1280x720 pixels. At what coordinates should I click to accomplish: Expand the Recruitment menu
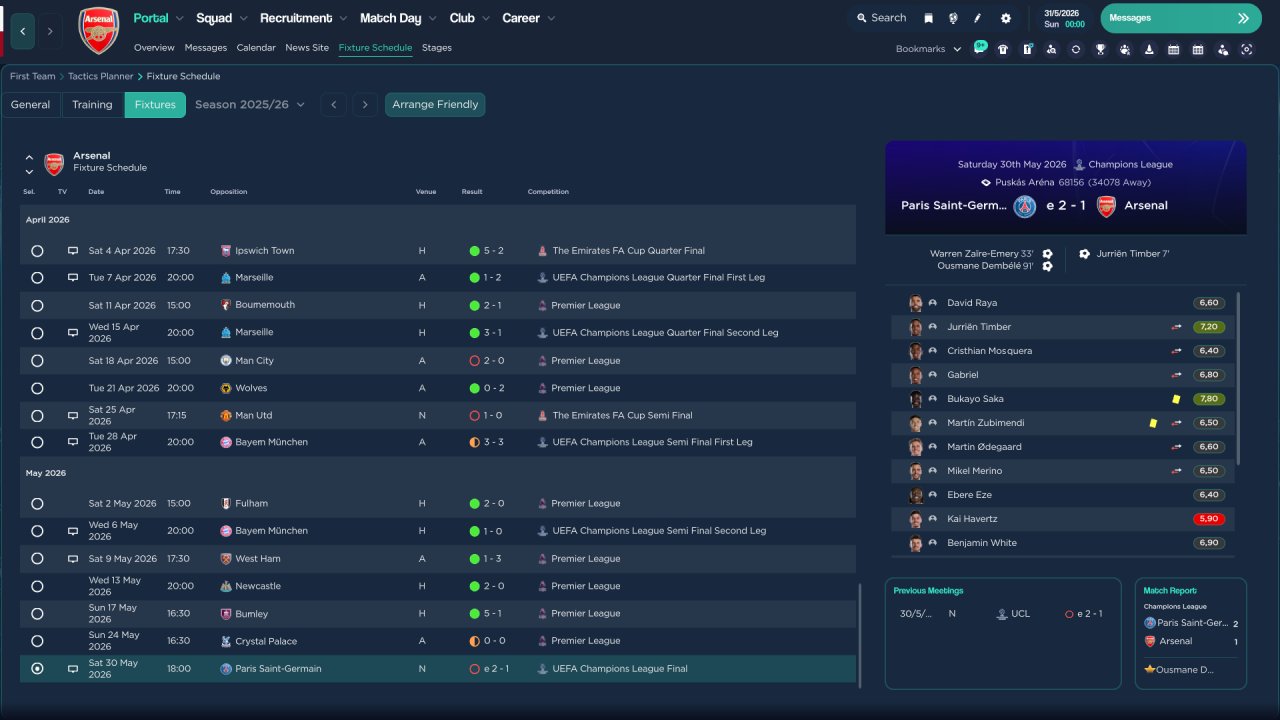click(303, 18)
